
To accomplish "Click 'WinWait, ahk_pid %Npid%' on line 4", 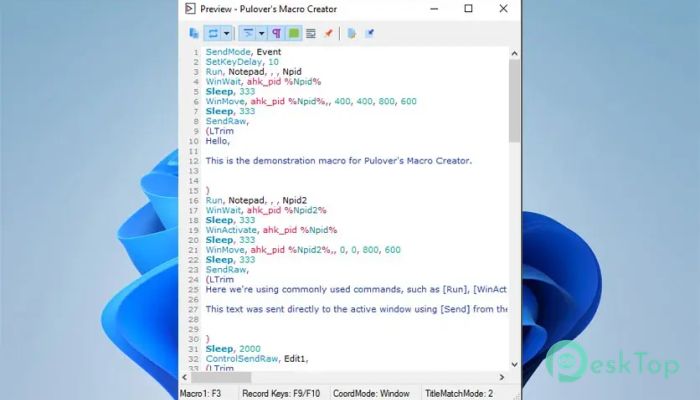I will [263, 81].
